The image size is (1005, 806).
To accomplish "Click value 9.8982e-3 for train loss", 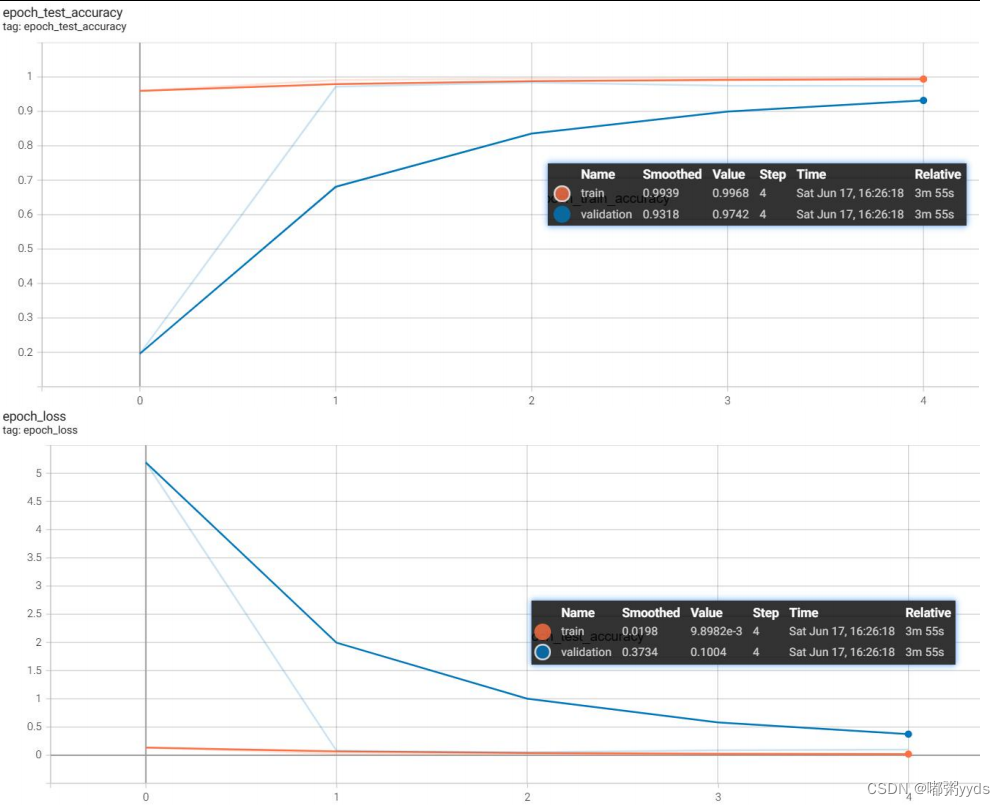I will coord(716,631).
